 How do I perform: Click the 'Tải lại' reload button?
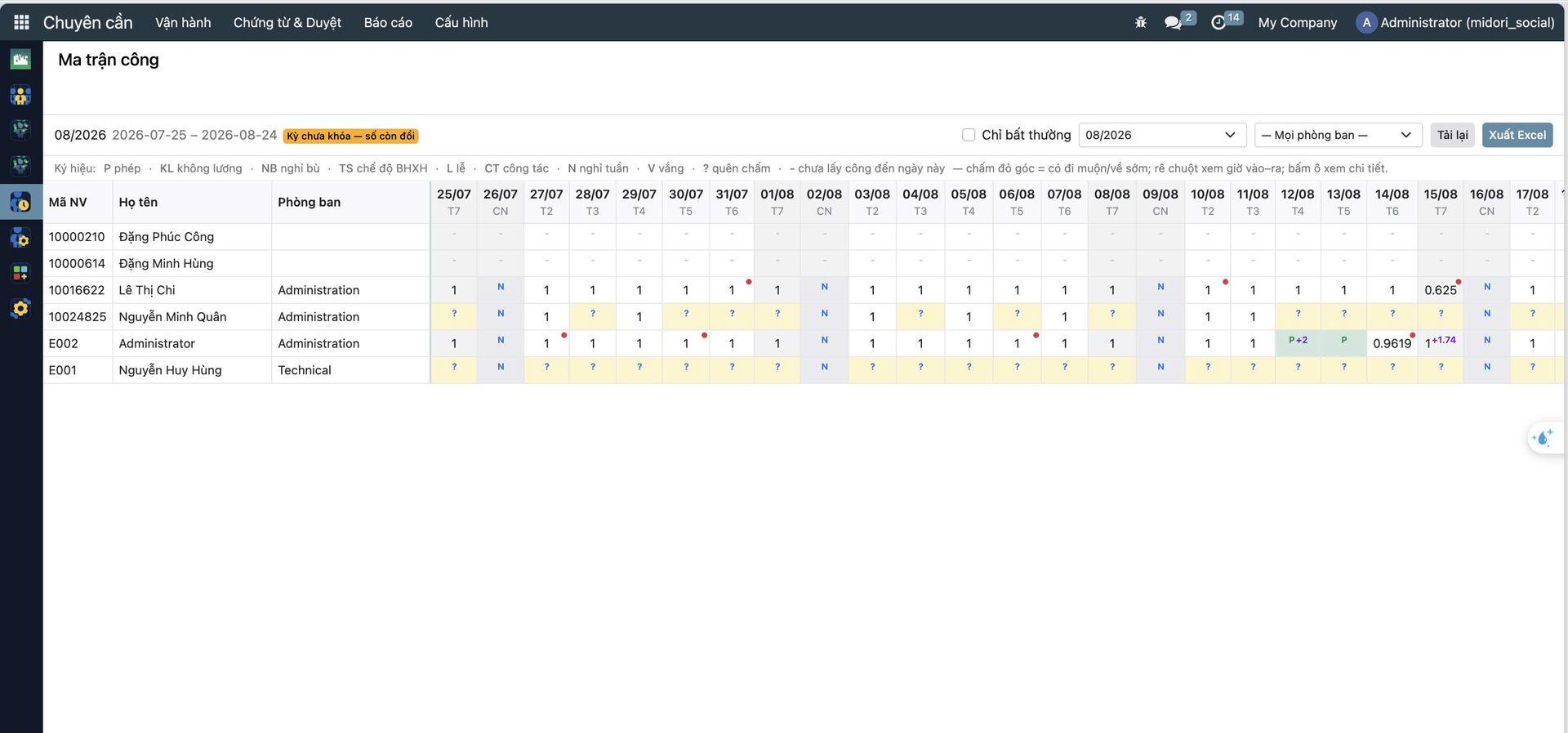click(1452, 135)
